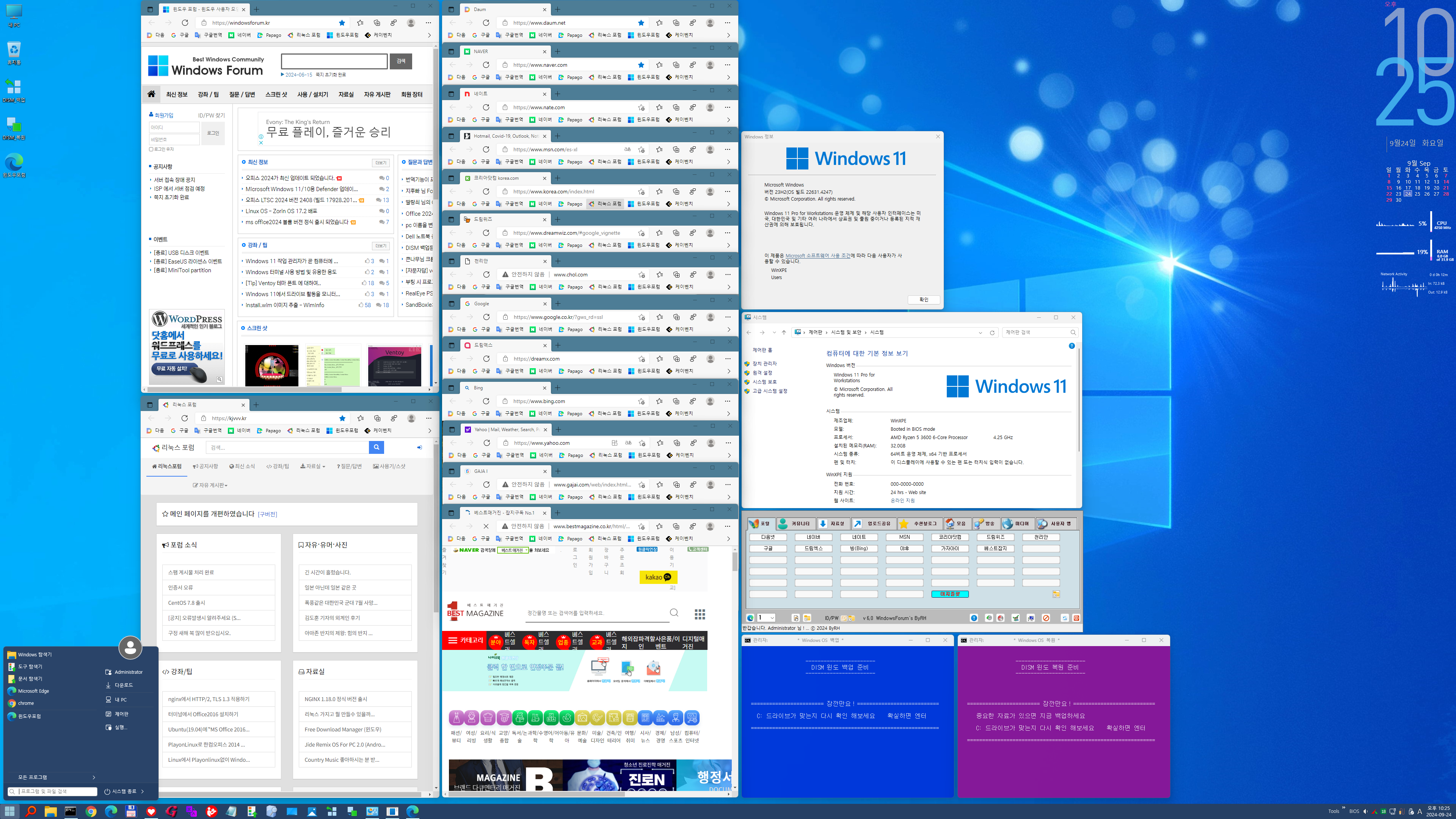Click the help icon in System control panel
The width and height of the screenshot is (1456, 819).
(1072, 346)
